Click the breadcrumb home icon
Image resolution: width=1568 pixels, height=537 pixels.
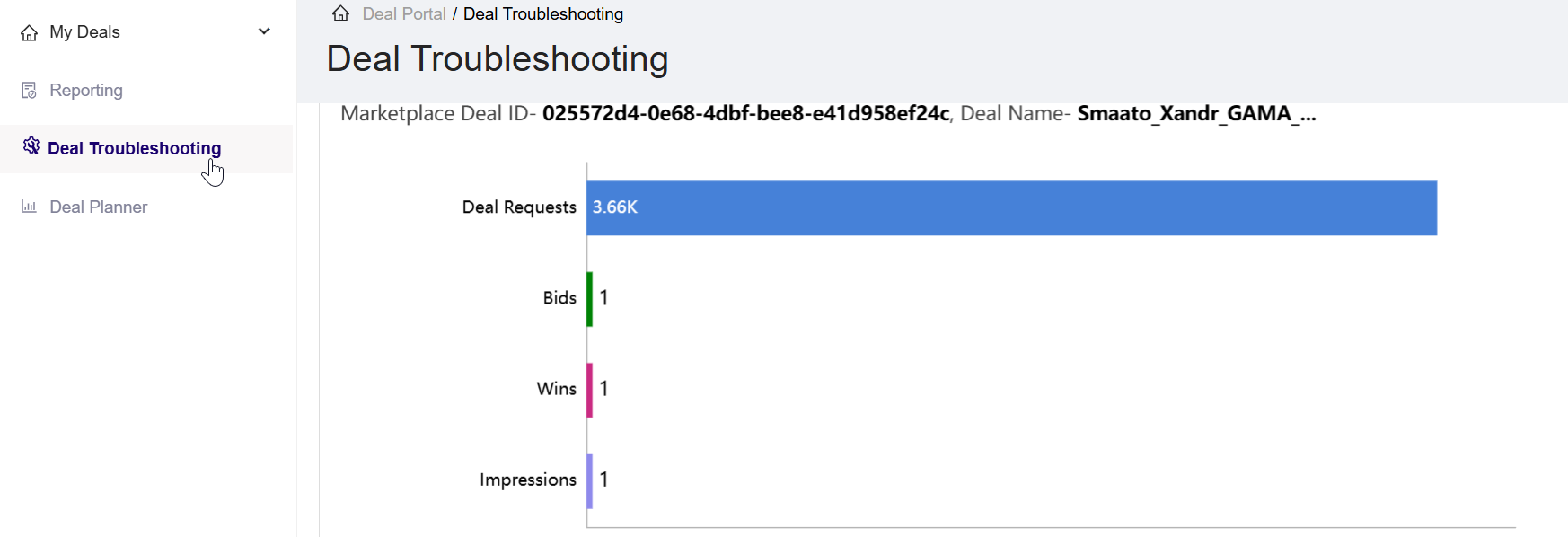[x=340, y=13]
